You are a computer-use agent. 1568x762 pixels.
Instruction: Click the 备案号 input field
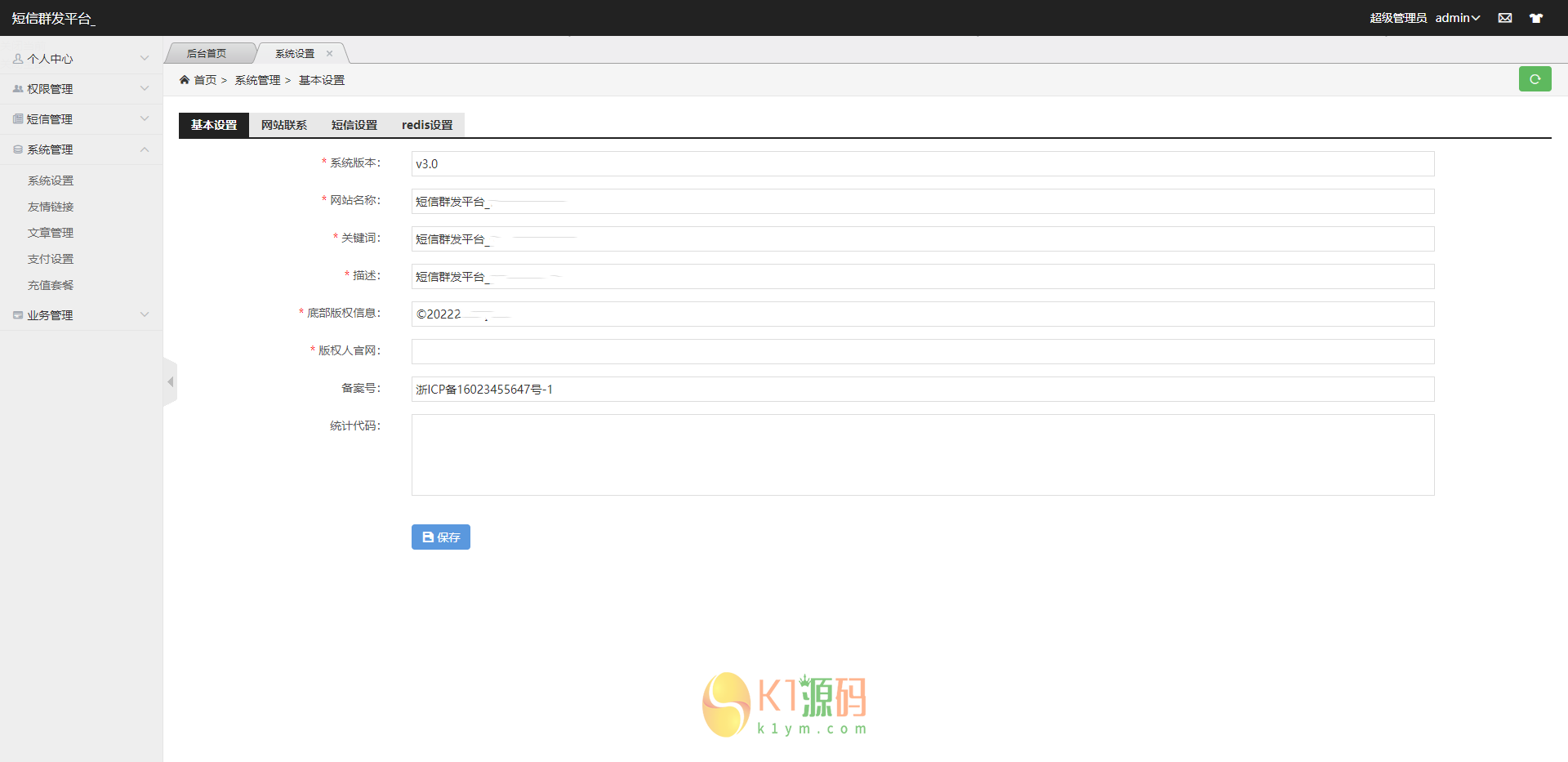coord(923,389)
